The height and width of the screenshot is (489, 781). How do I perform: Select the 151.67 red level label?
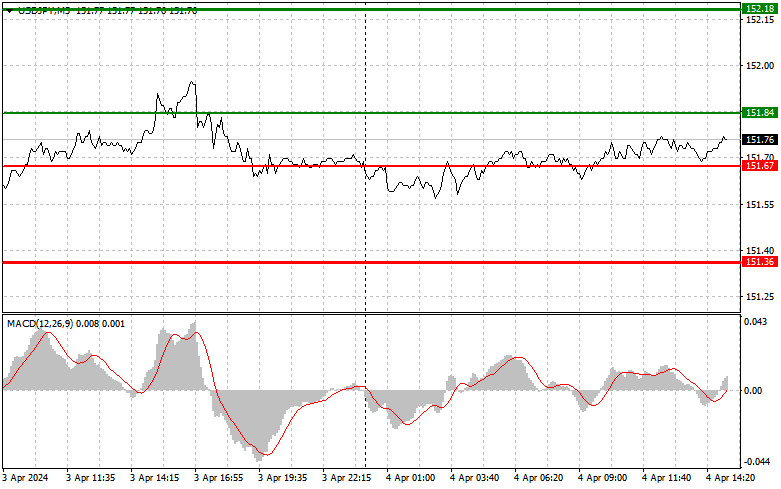click(x=760, y=166)
